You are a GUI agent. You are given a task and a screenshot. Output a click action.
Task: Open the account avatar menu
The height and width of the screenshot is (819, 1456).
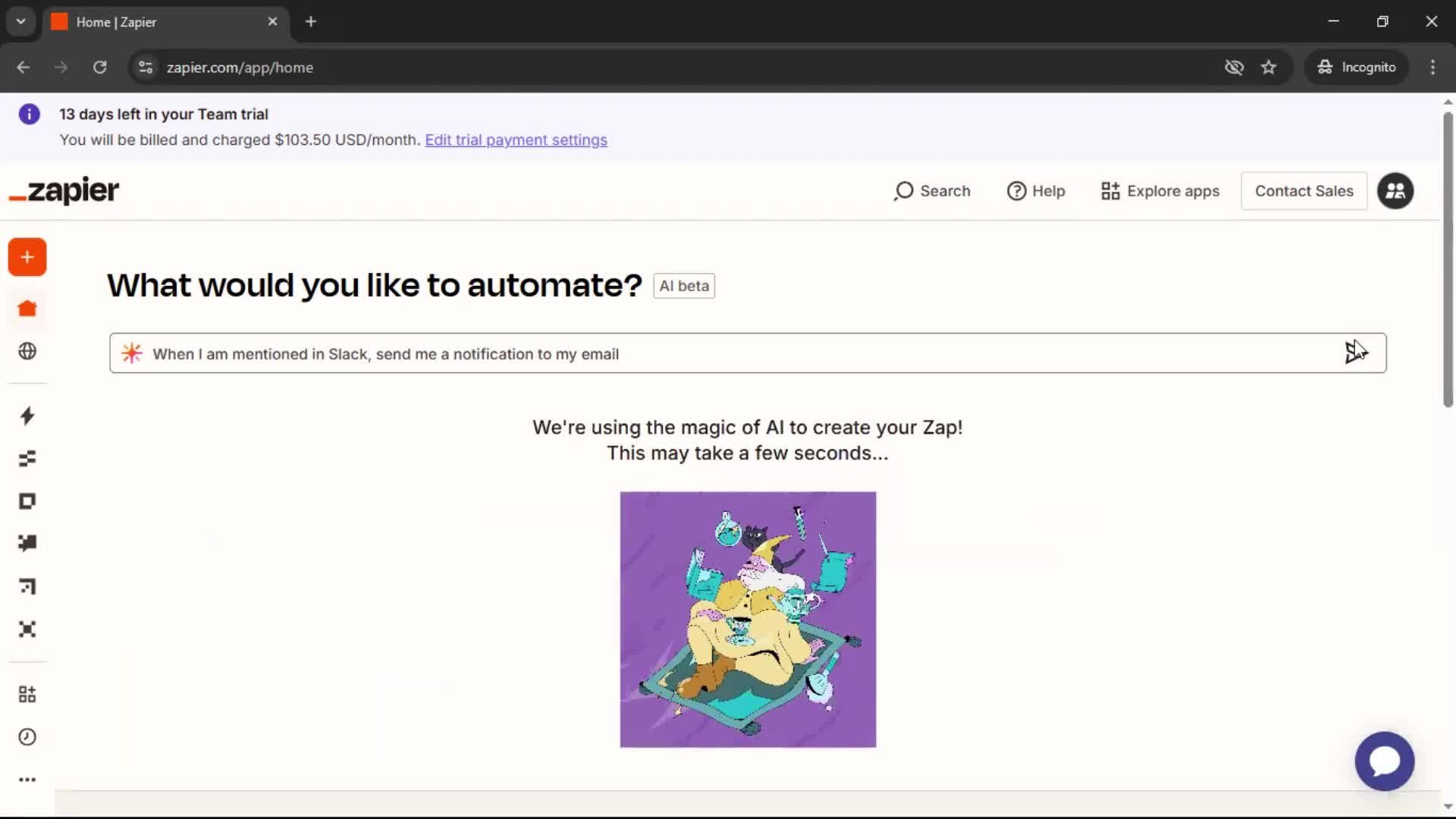point(1395,191)
